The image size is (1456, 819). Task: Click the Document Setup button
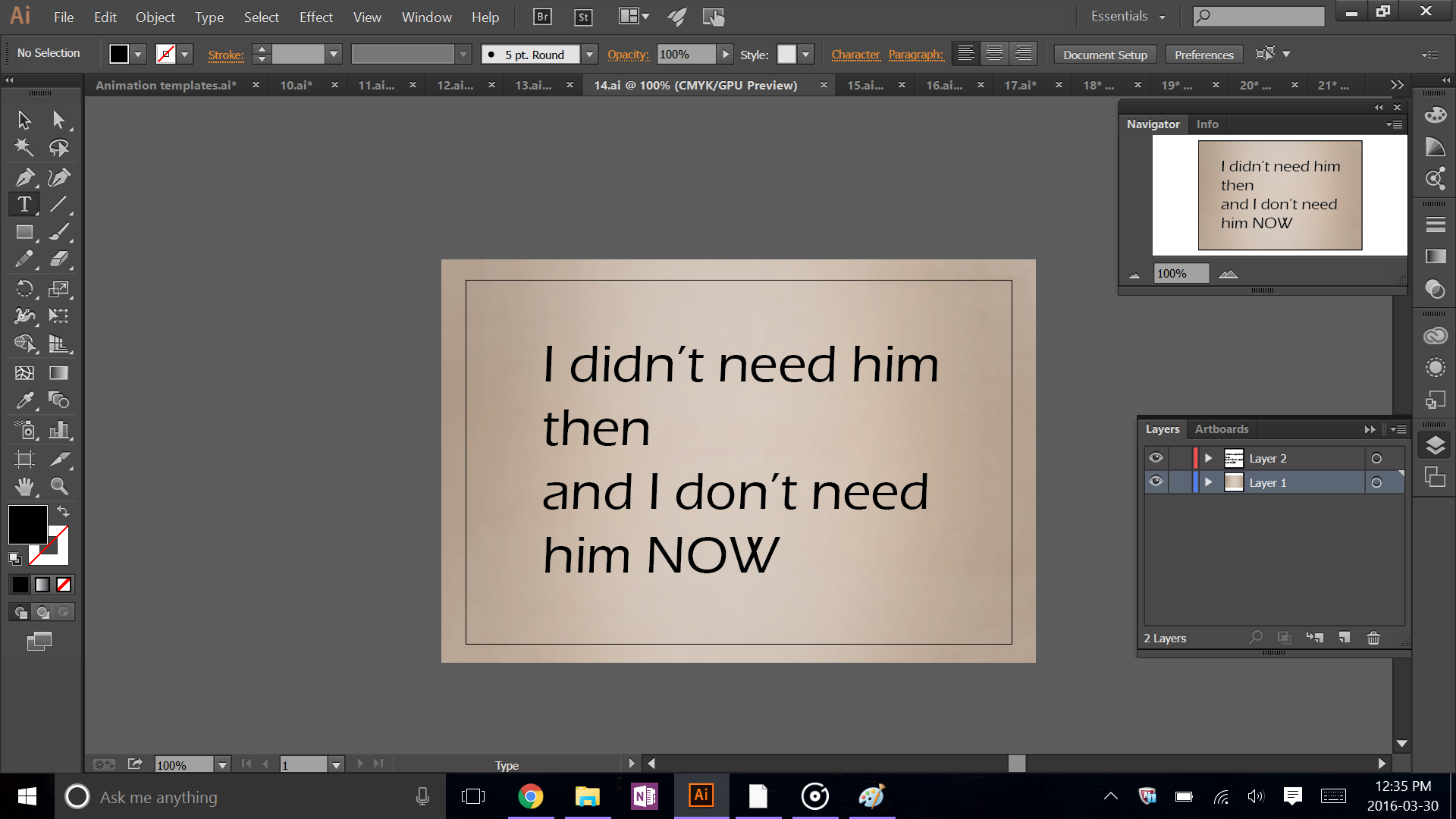click(1105, 55)
